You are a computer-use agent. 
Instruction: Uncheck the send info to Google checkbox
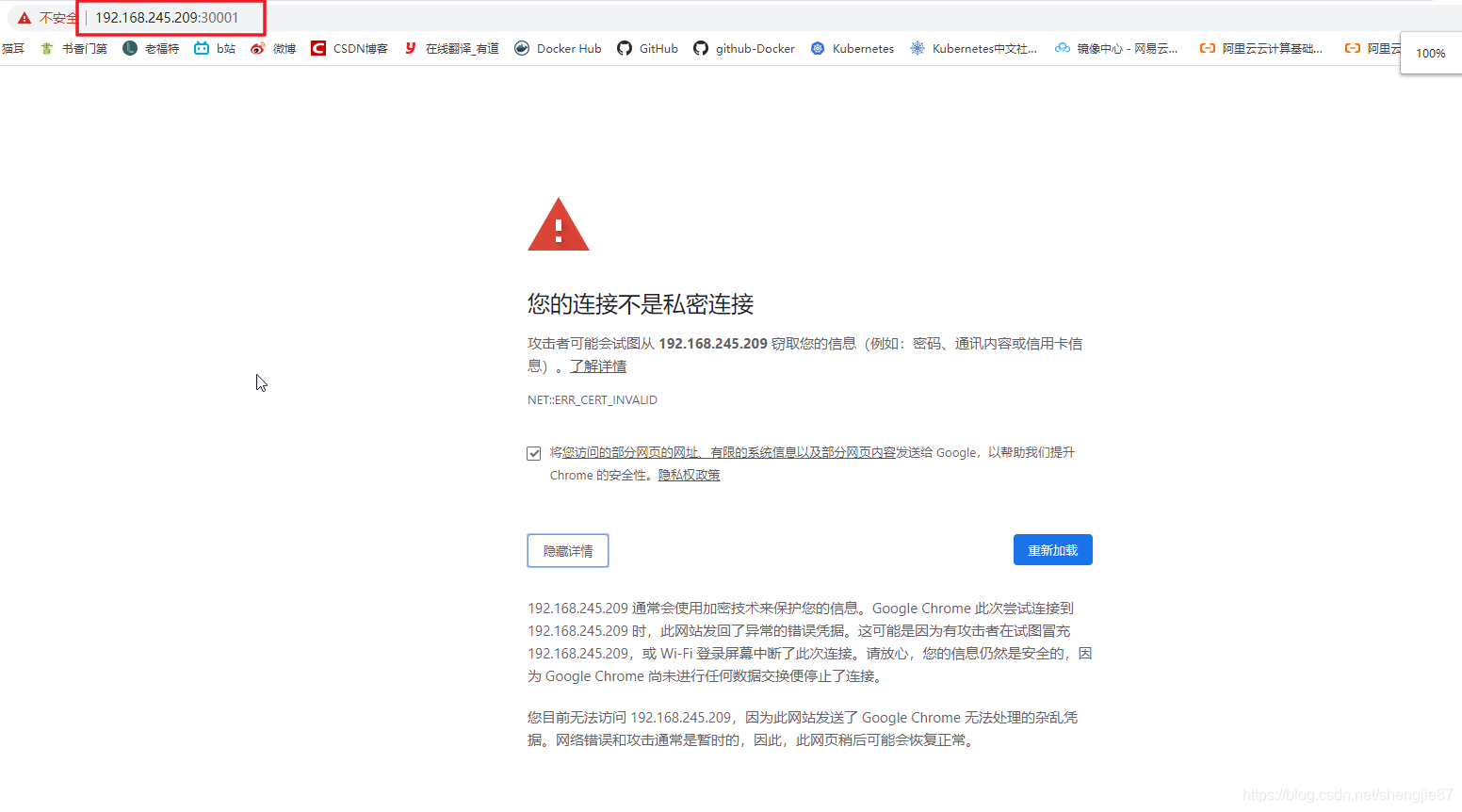coord(533,452)
